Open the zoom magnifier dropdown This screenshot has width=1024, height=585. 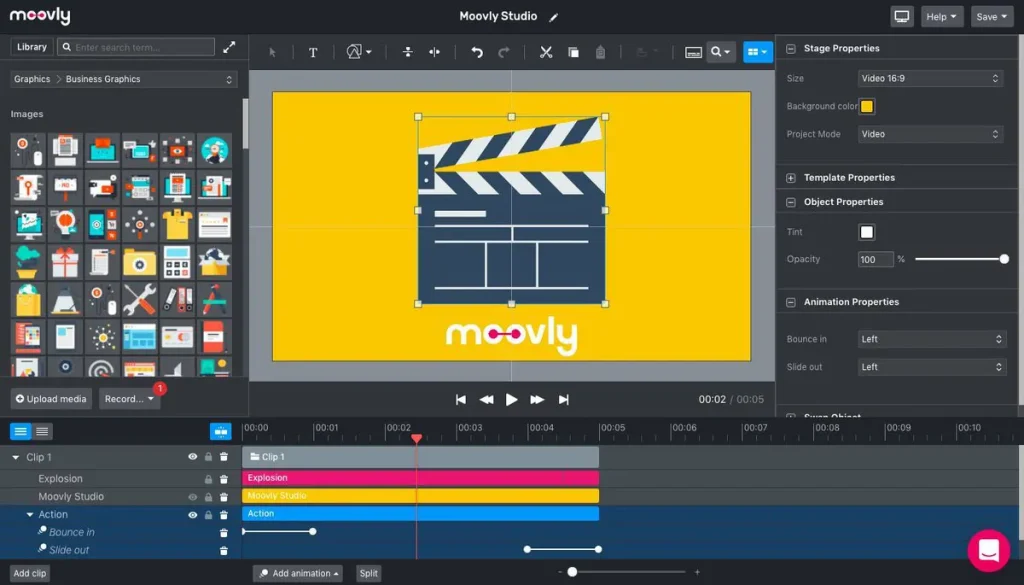click(721, 52)
